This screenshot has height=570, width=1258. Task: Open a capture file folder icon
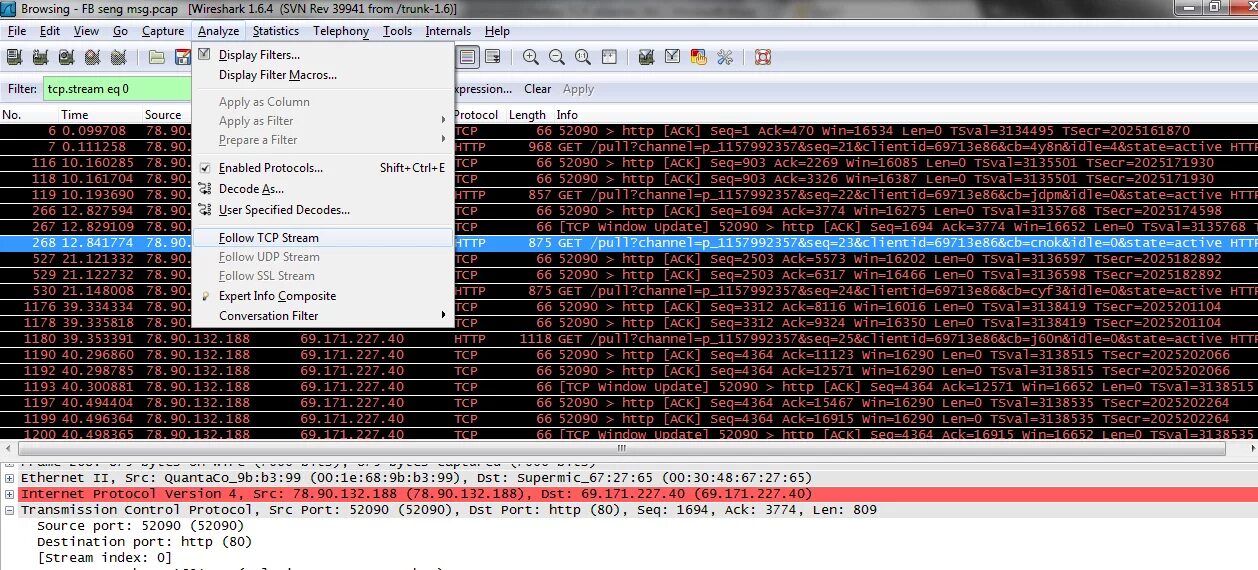[x=156, y=57]
